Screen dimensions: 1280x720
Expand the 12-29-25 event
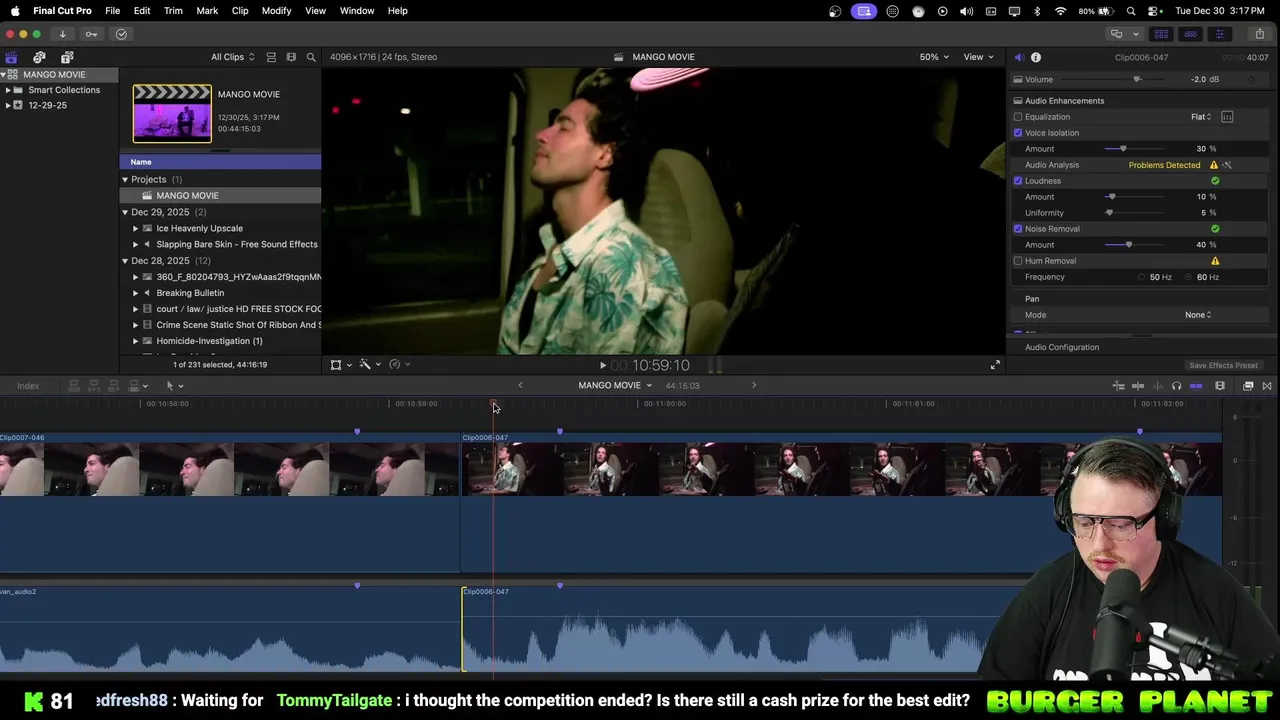click(x=8, y=105)
